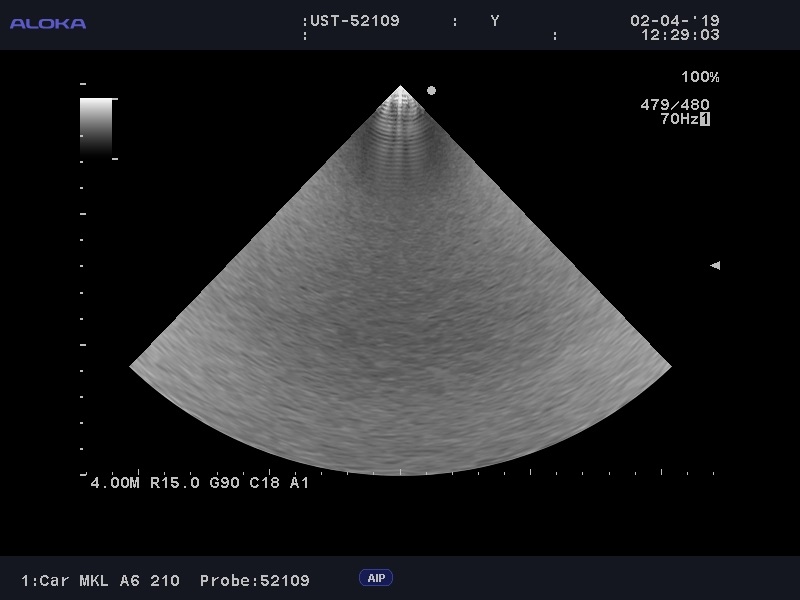Click the grayscale gradient bar
Screen dimensions: 800x600
point(96,126)
